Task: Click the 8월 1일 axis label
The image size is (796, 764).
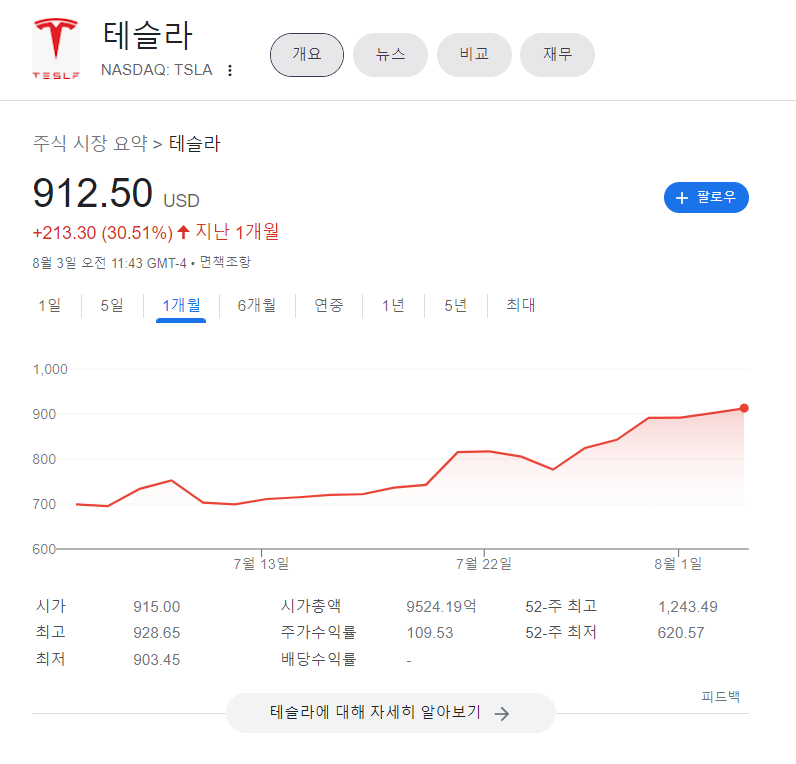Action: [678, 564]
